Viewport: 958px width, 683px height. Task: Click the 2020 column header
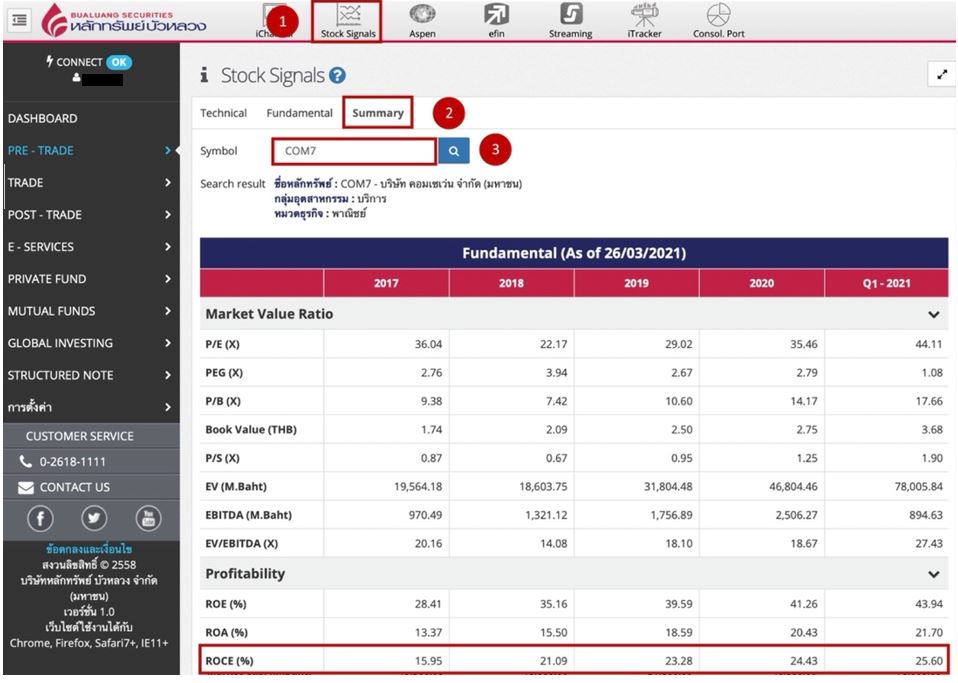(762, 283)
